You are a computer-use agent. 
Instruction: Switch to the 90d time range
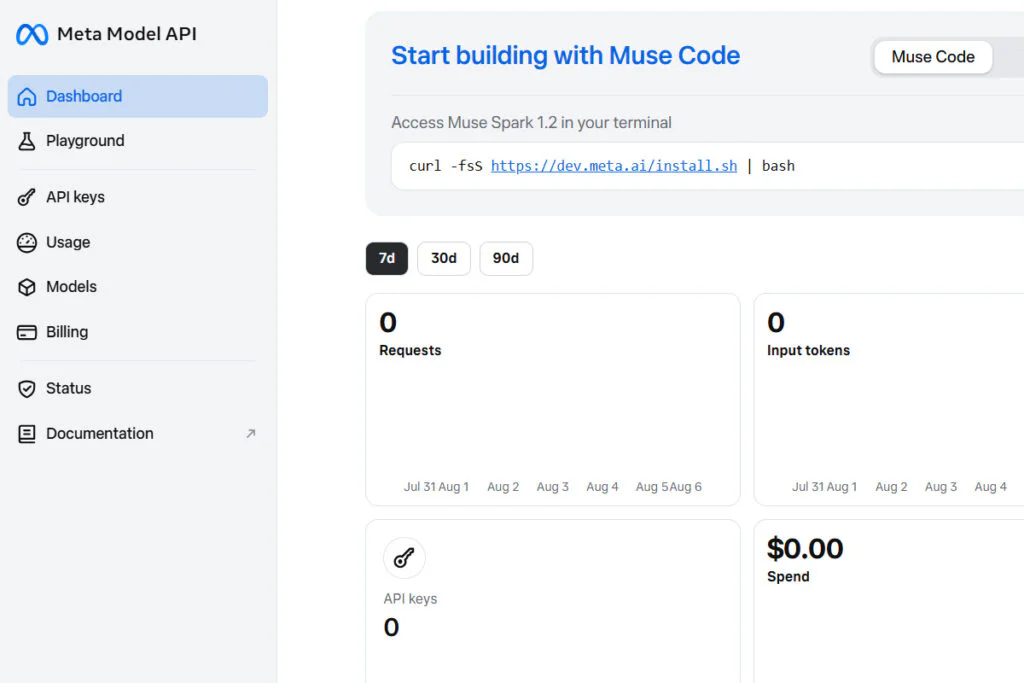coord(505,259)
